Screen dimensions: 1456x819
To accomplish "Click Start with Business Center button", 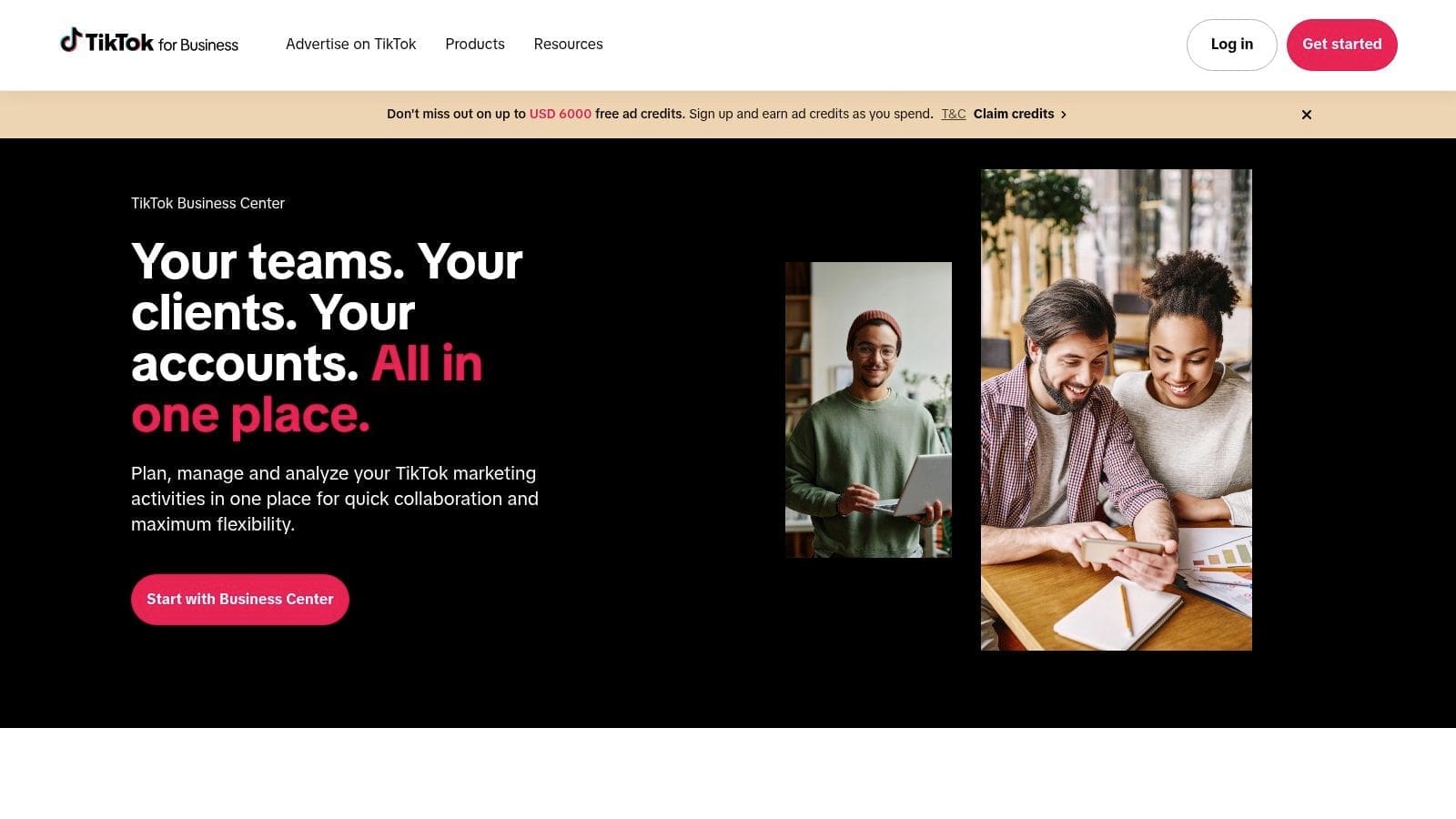I will coord(240,599).
